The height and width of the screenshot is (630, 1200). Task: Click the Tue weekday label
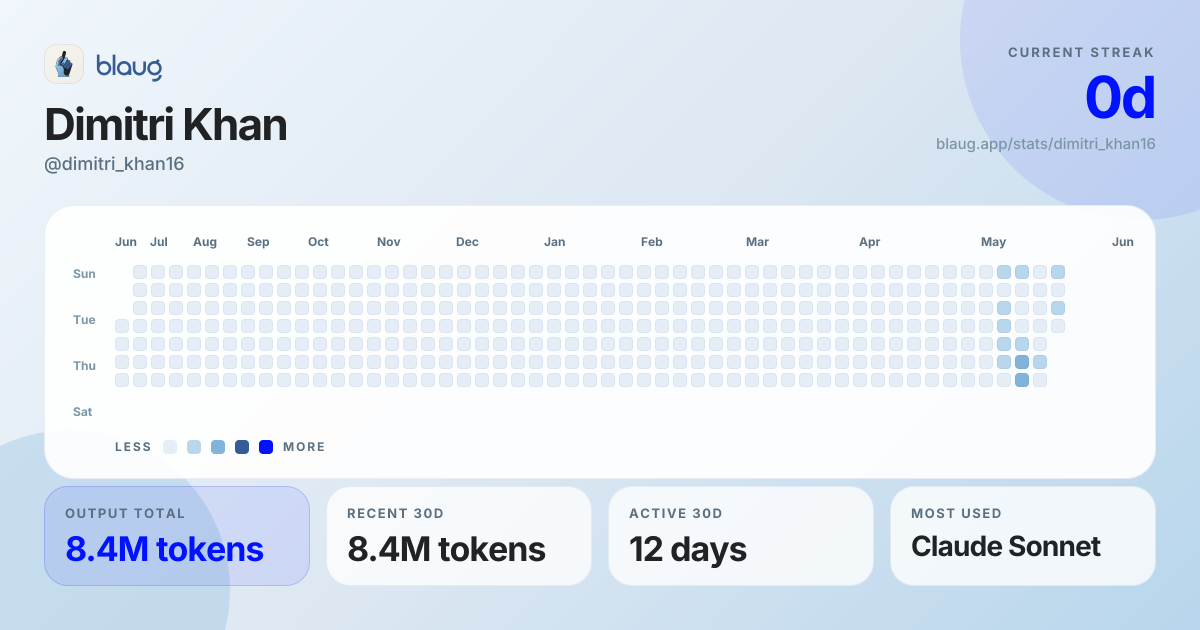pyautogui.click(x=84, y=320)
